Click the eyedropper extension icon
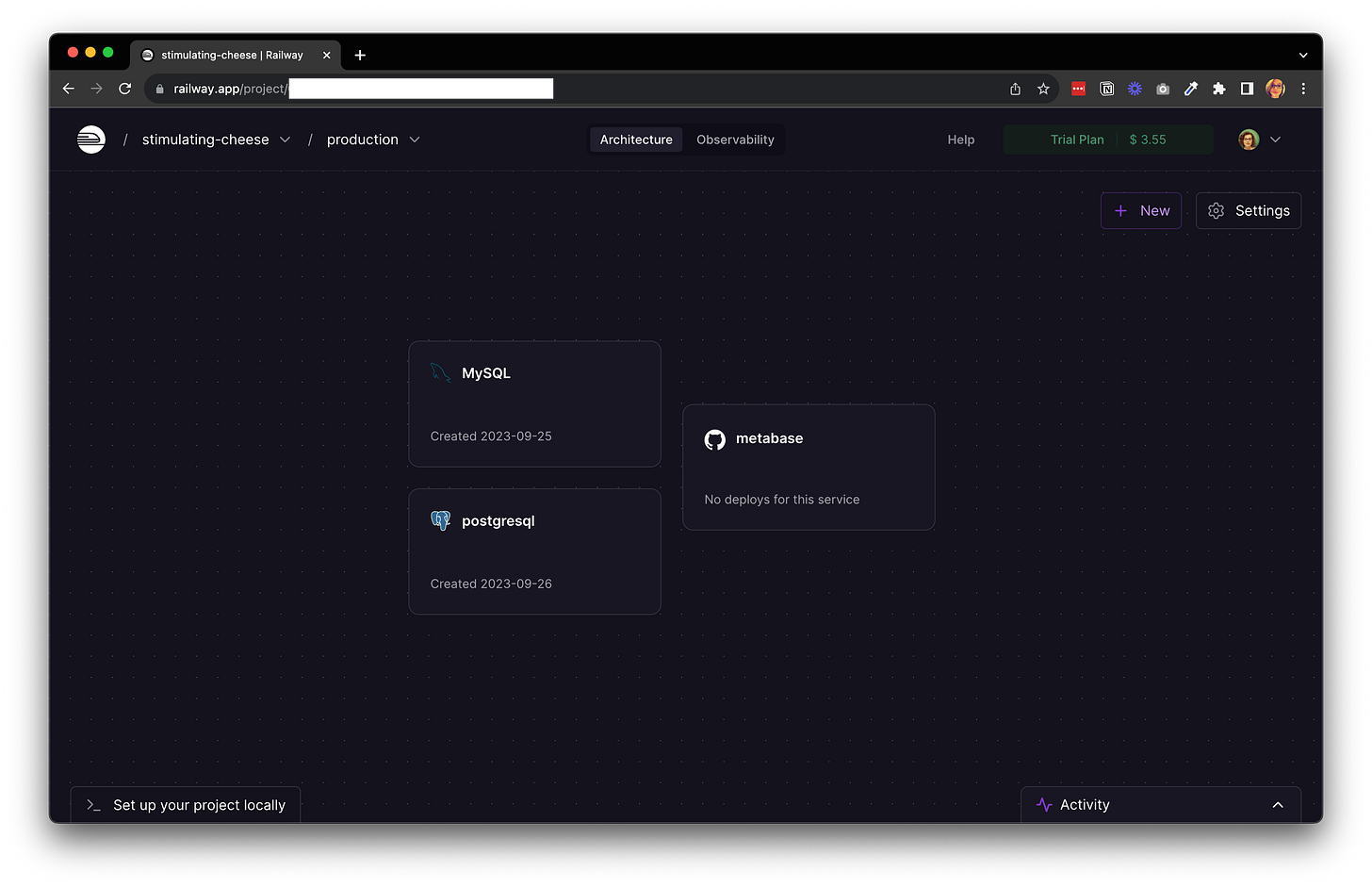The image size is (1372, 888). point(1191,89)
